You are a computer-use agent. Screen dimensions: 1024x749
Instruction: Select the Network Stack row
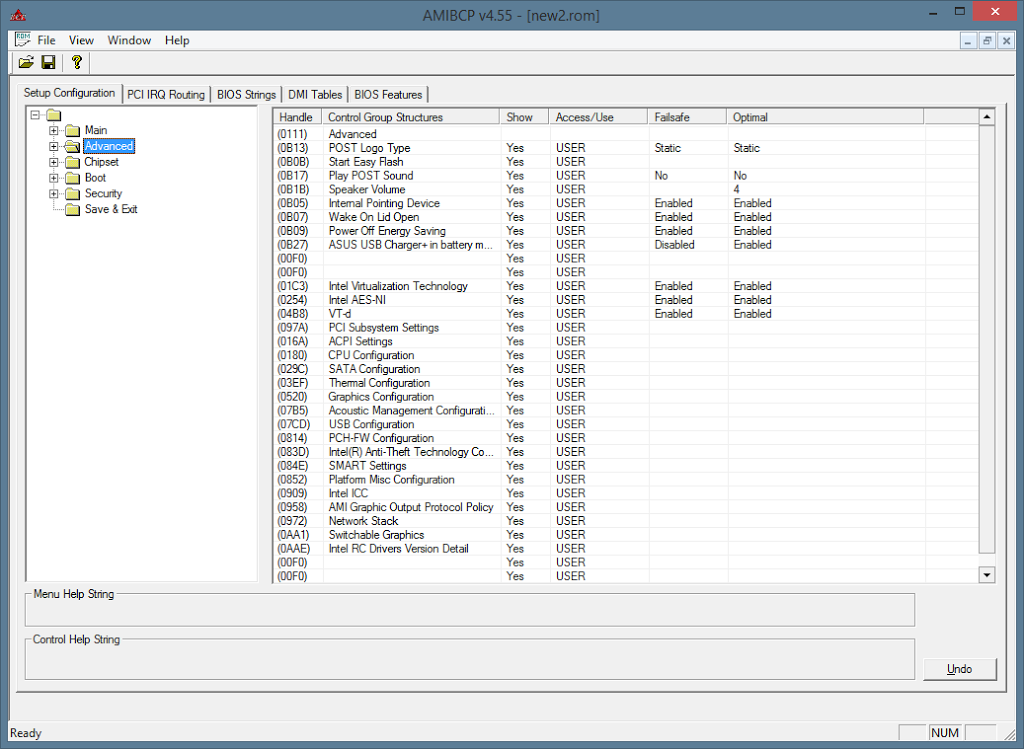(626, 520)
